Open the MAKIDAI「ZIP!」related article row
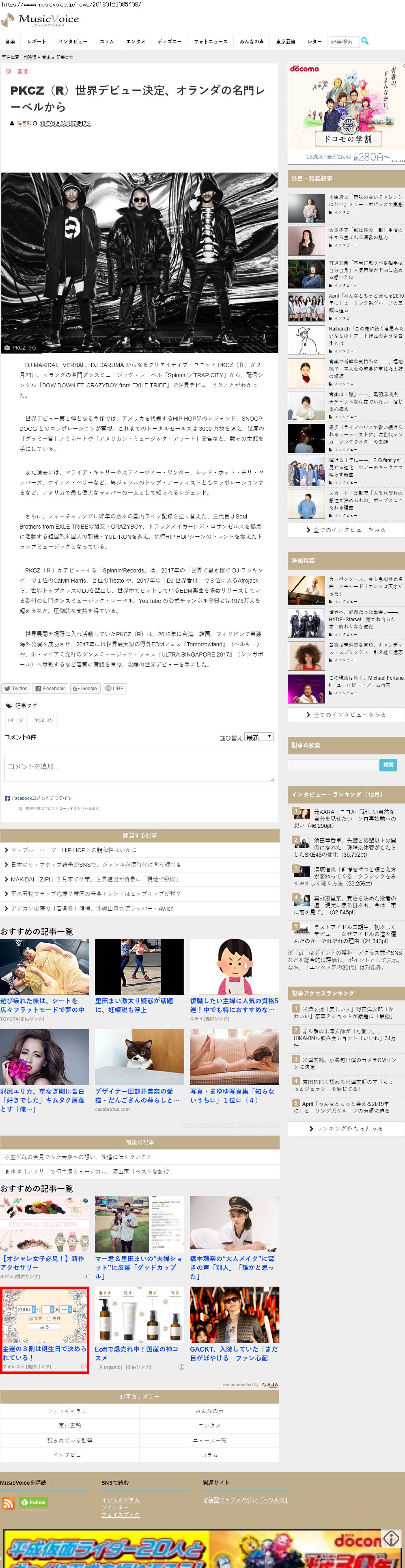Image resolution: width=405 pixels, height=1568 pixels. pos(140,879)
